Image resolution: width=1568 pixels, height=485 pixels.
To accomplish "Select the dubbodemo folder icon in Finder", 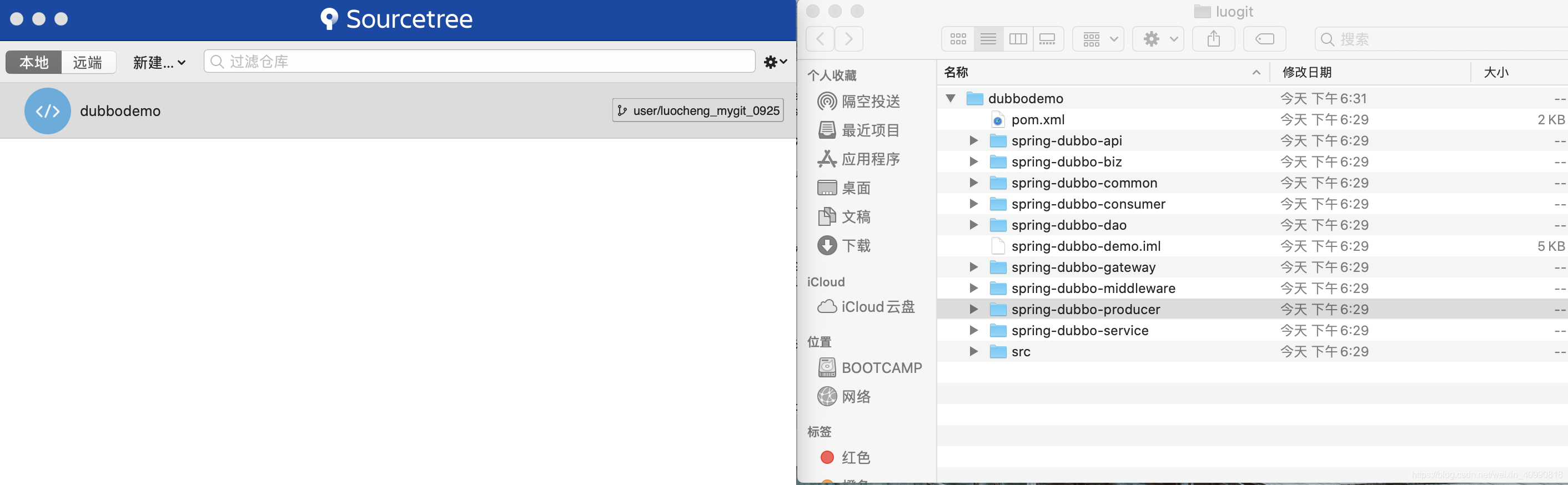I will click(x=975, y=98).
